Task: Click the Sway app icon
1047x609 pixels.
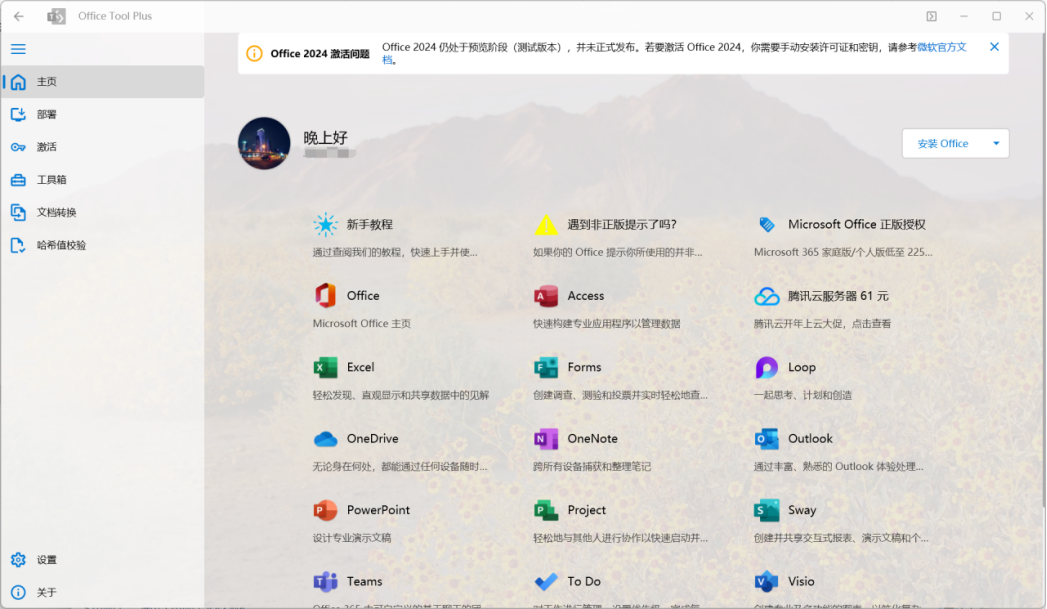Action: 767,510
